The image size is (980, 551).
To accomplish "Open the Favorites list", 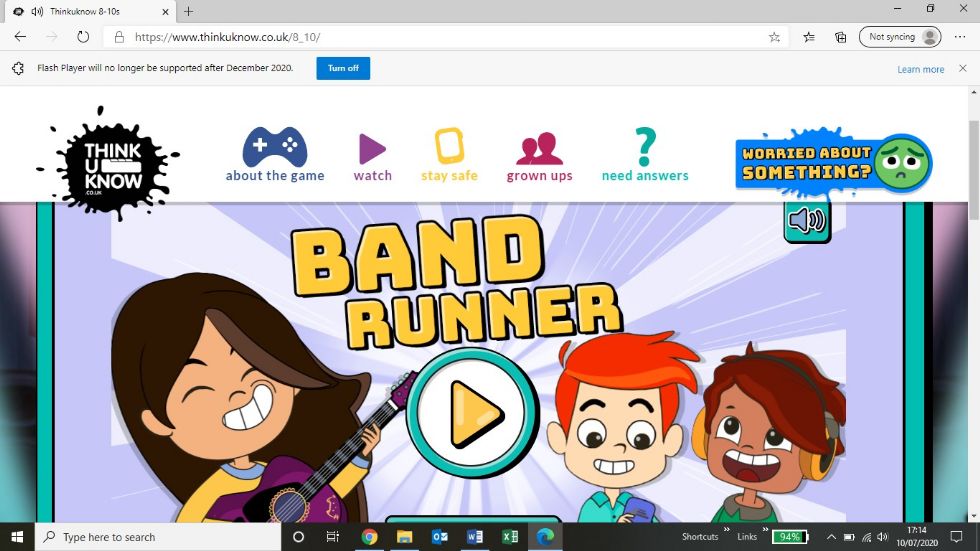I will [809, 37].
